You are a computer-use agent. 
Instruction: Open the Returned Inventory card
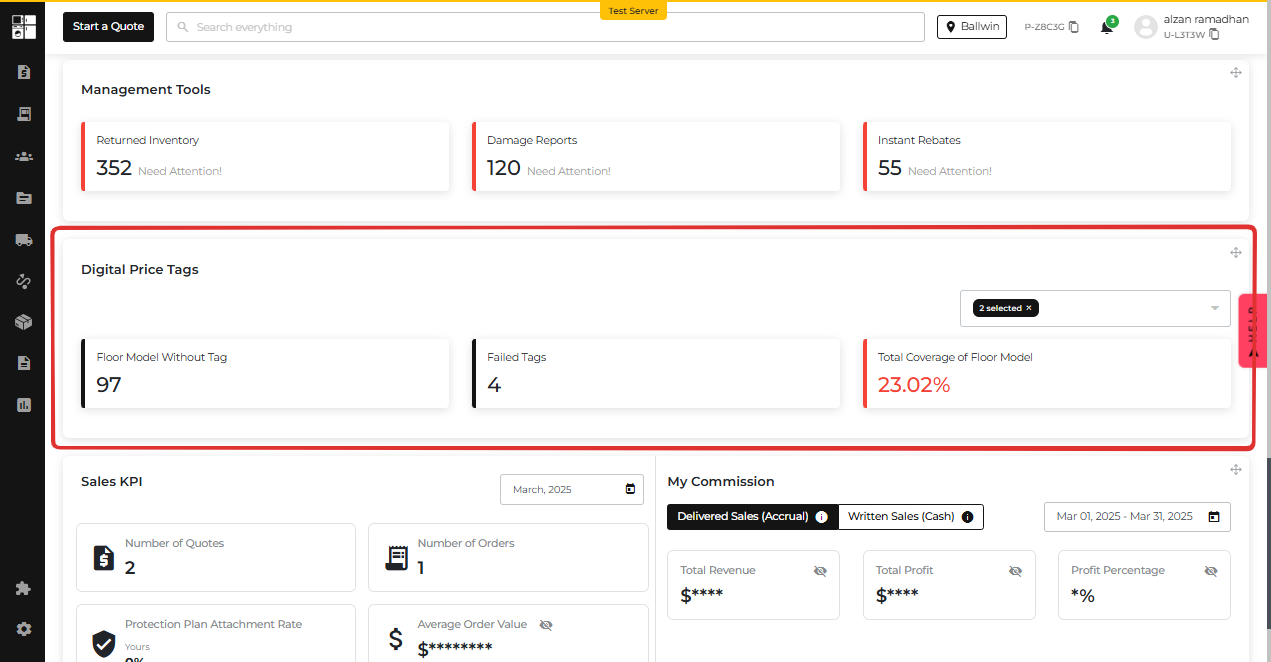click(x=265, y=157)
